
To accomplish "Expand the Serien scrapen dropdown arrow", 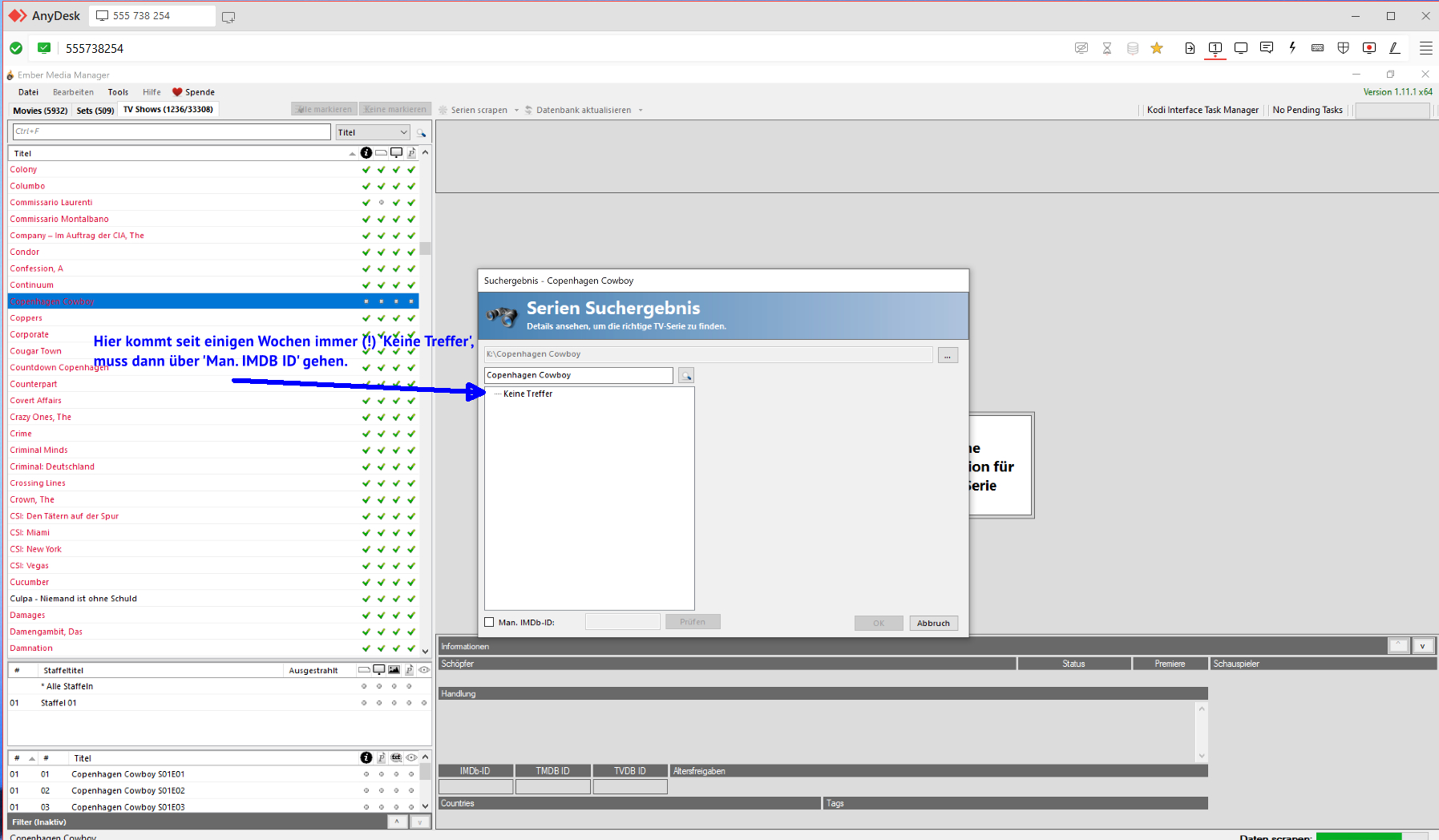I will (x=517, y=110).
